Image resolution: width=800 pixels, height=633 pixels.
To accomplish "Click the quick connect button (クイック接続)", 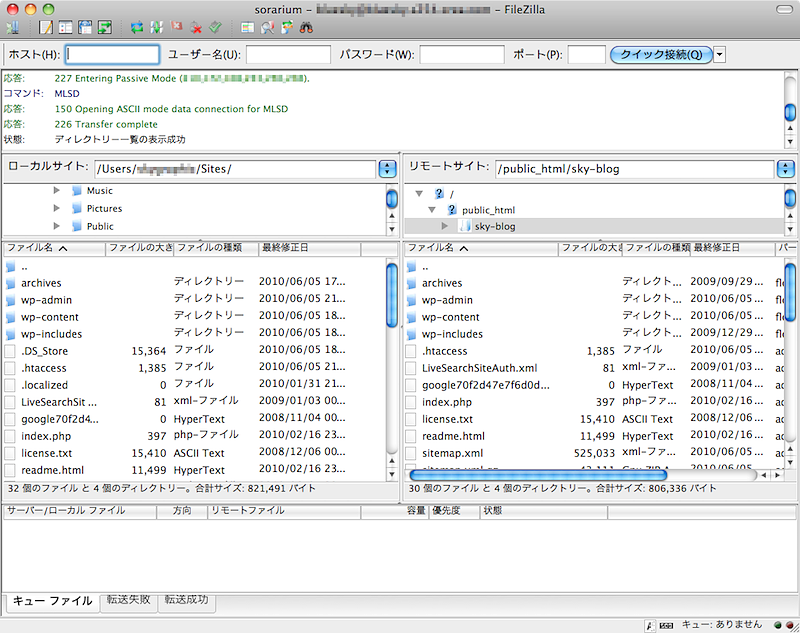I will click(661, 55).
